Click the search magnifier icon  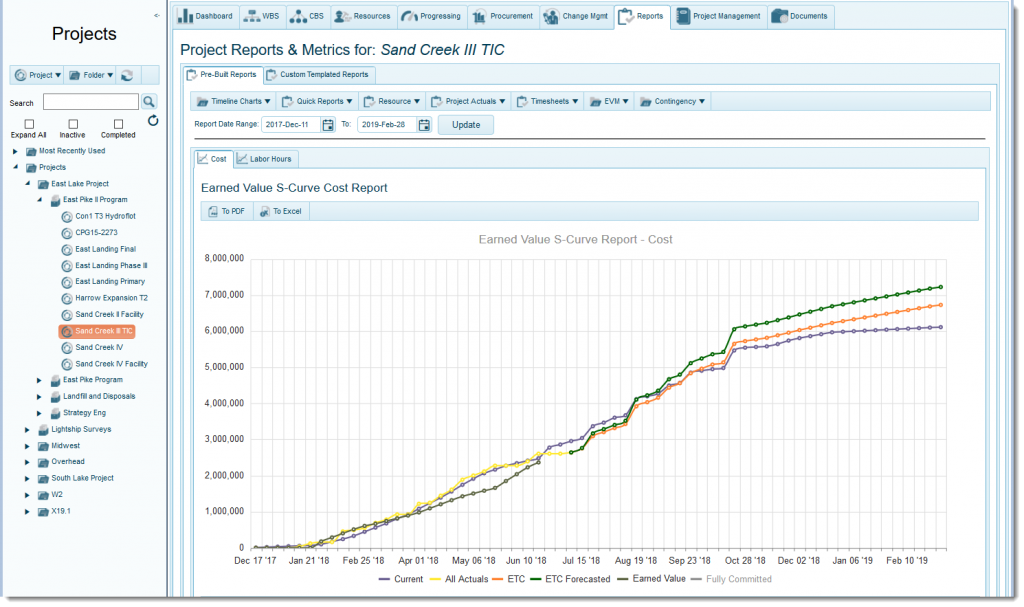[148, 101]
